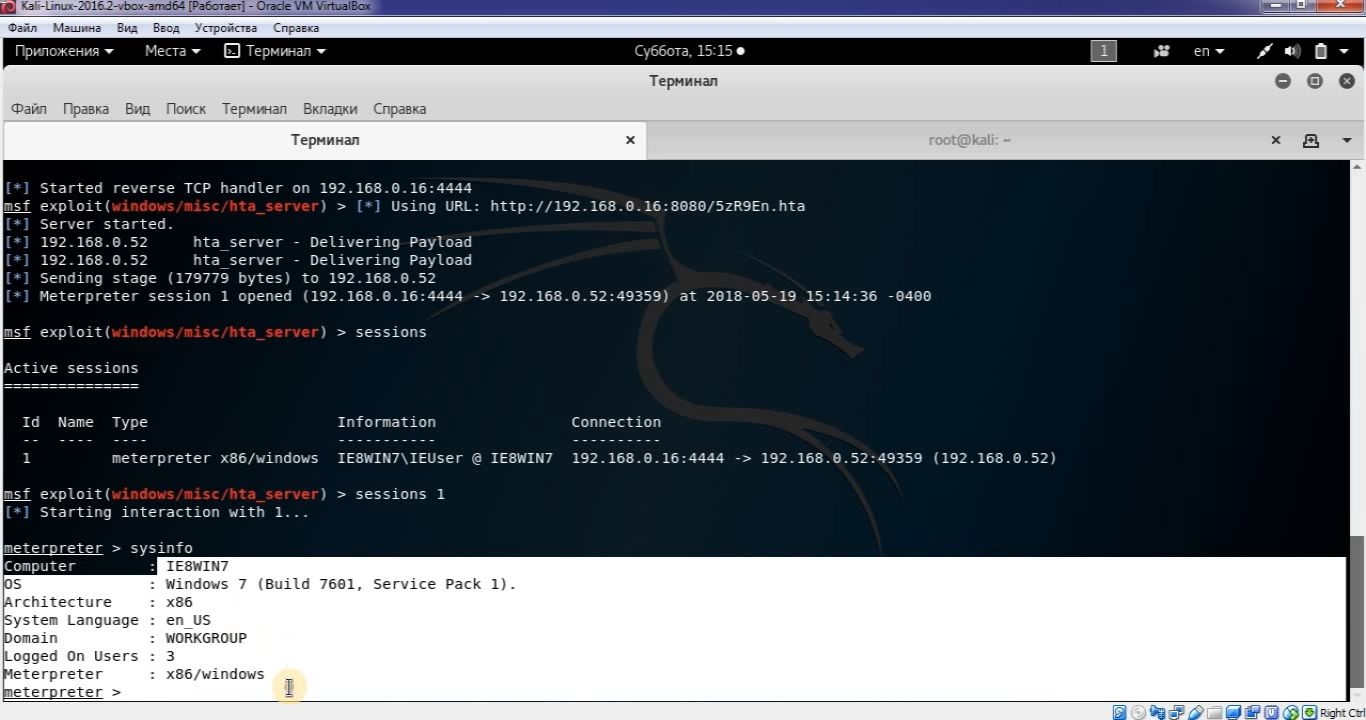Open the clock showing 'Суббота, 15:15'

click(x=689, y=51)
